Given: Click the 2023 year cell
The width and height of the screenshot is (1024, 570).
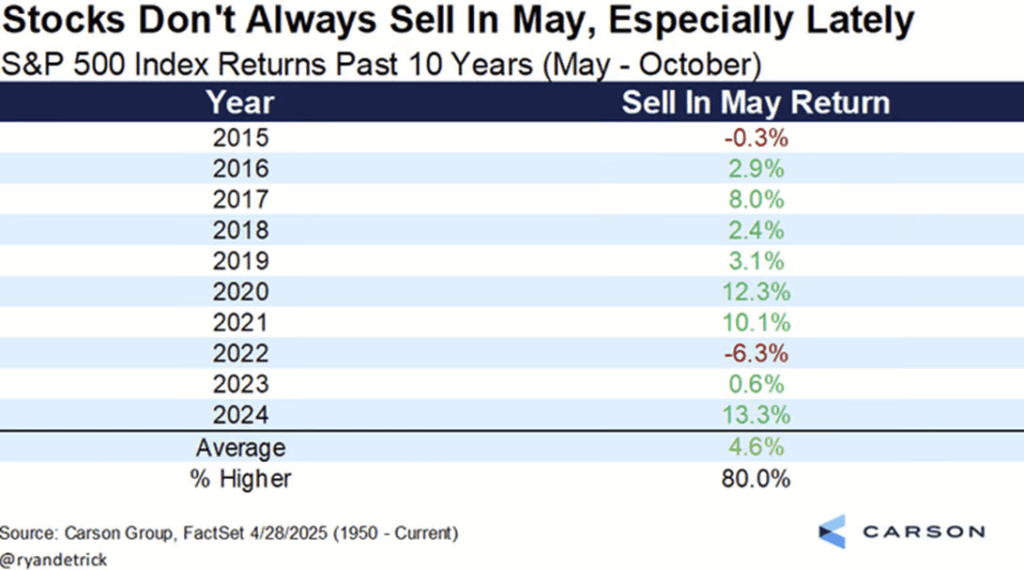Looking at the screenshot, I should [x=240, y=384].
